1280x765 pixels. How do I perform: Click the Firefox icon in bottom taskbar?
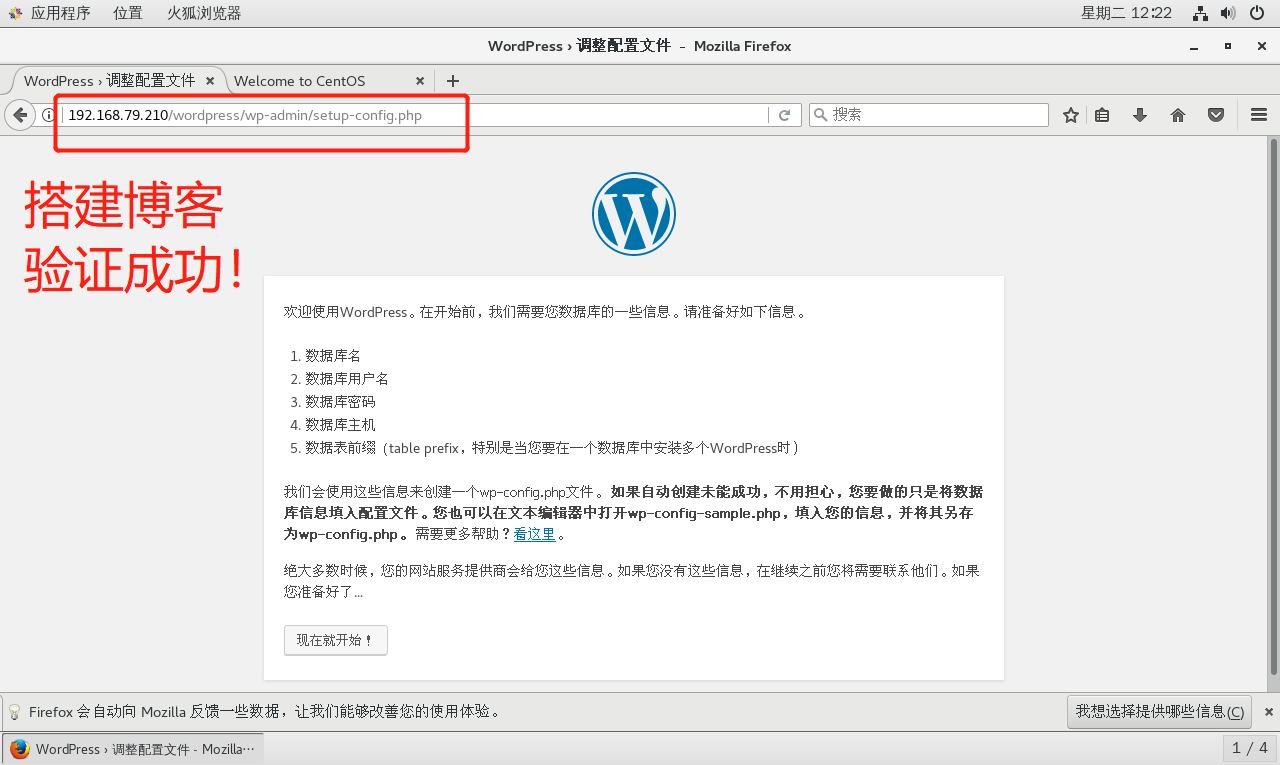(20, 749)
